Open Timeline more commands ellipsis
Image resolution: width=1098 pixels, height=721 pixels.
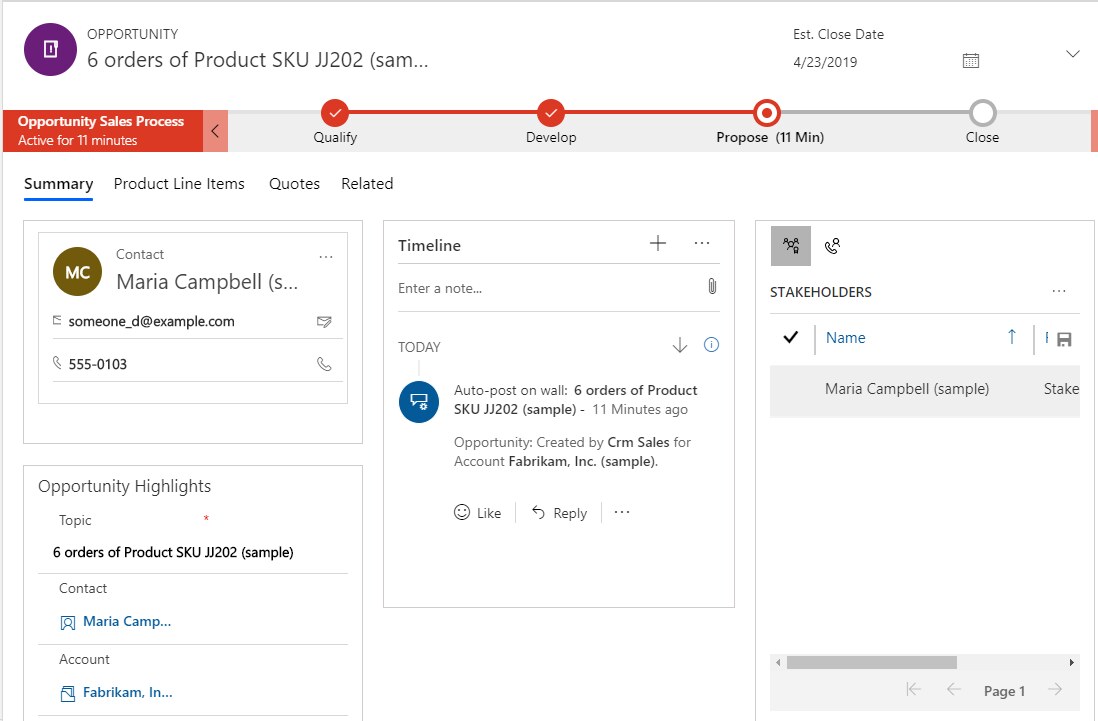pos(702,244)
